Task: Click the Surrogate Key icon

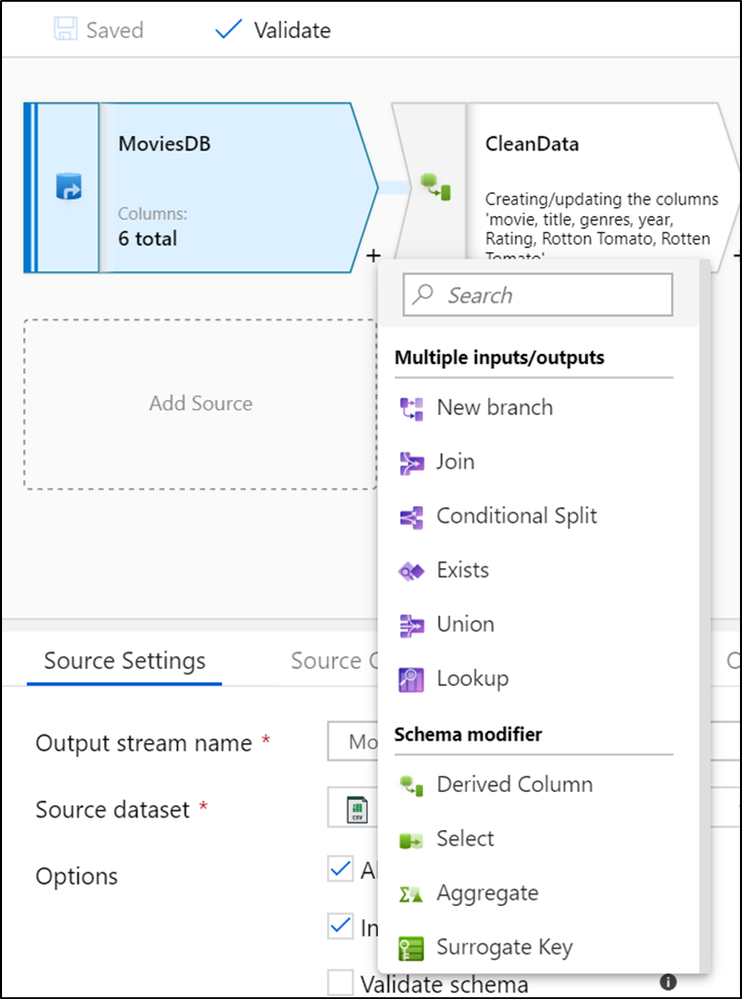Action: [412, 947]
